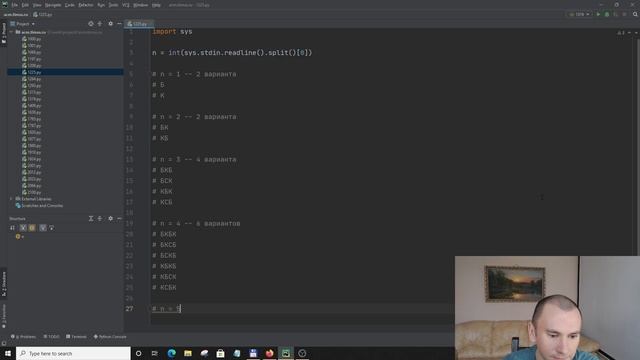
Task: Toggle Sort Alphabetically in Structure toolbar
Action: (x=13, y=228)
